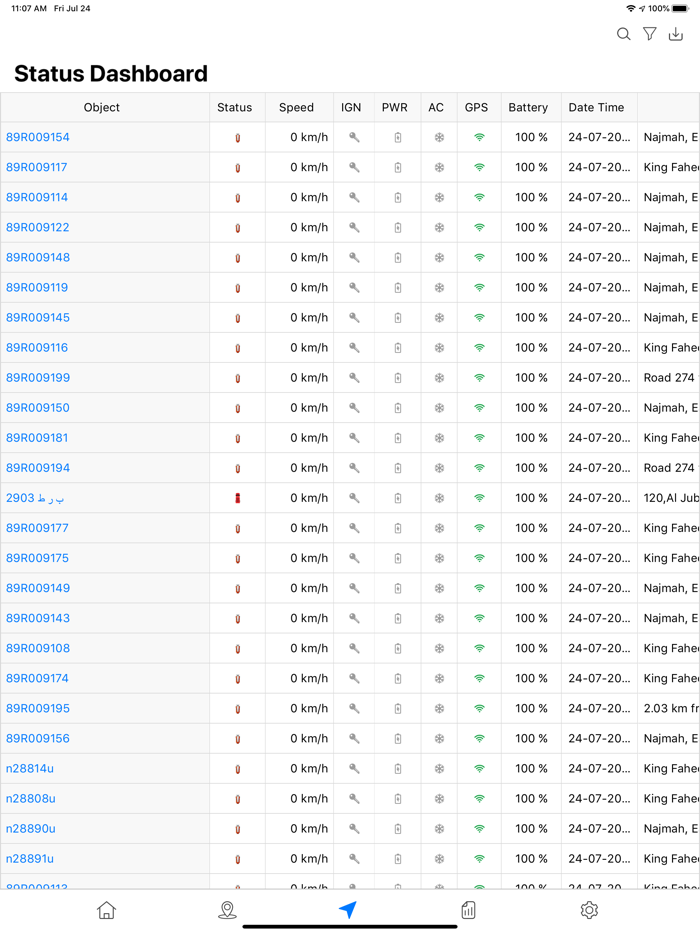Click the 100 % battery for 89R009114

531,197
